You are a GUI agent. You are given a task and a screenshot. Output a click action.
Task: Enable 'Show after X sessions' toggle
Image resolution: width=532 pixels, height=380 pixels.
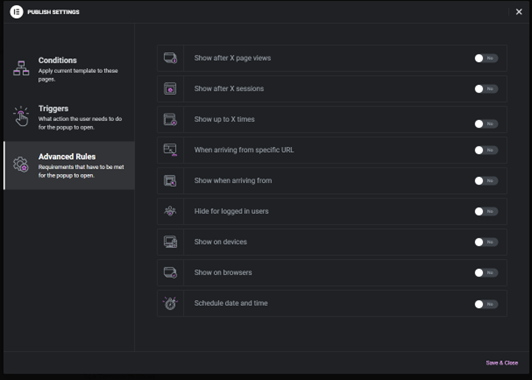(x=486, y=89)
